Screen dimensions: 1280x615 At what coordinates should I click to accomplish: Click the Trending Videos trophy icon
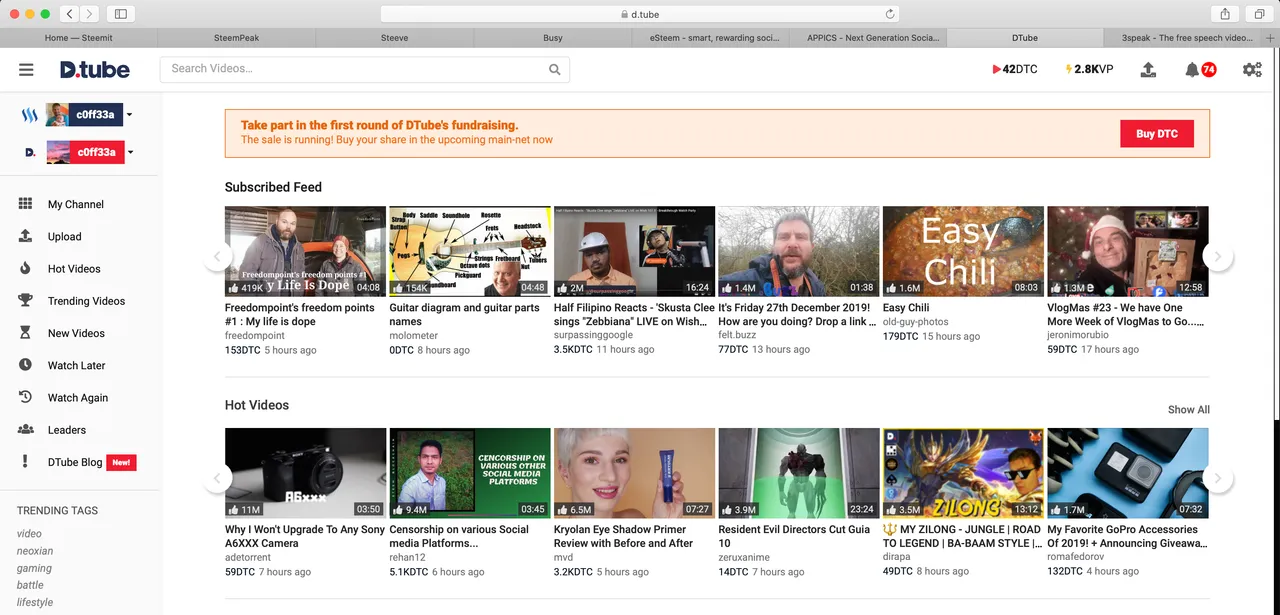pyautogui.click(x=26, y=300)
